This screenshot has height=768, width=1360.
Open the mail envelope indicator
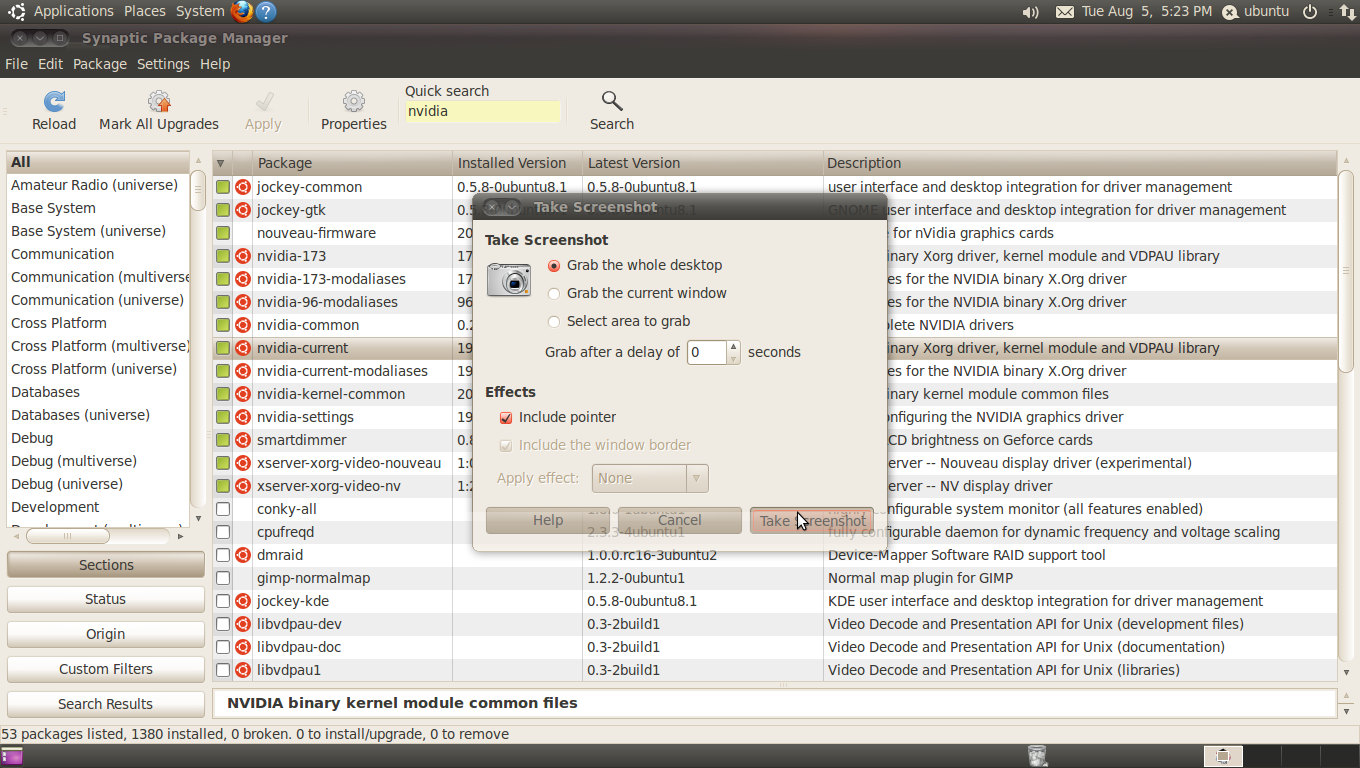tap(1065, 12)
